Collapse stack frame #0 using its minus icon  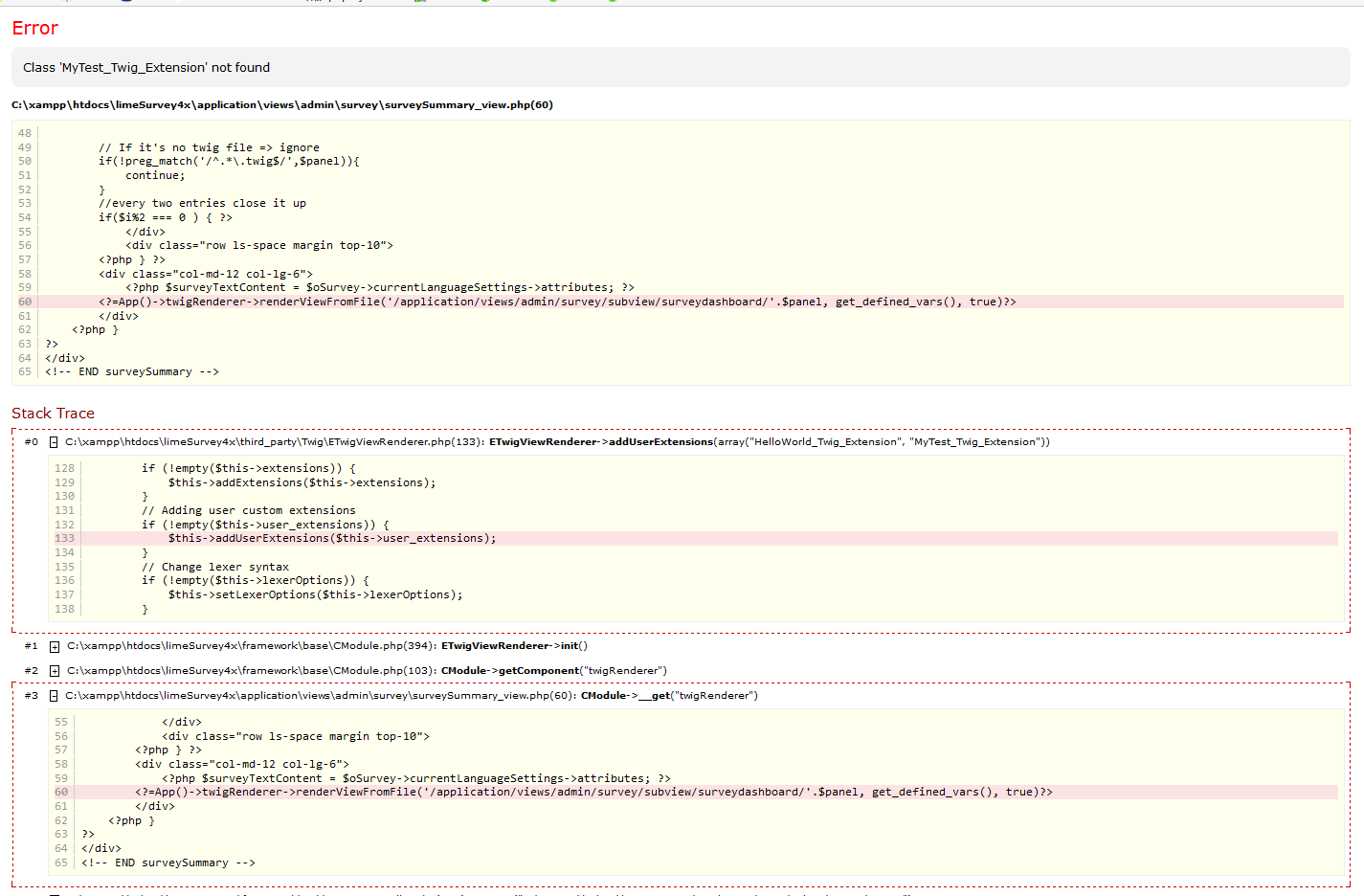point(54,442)
